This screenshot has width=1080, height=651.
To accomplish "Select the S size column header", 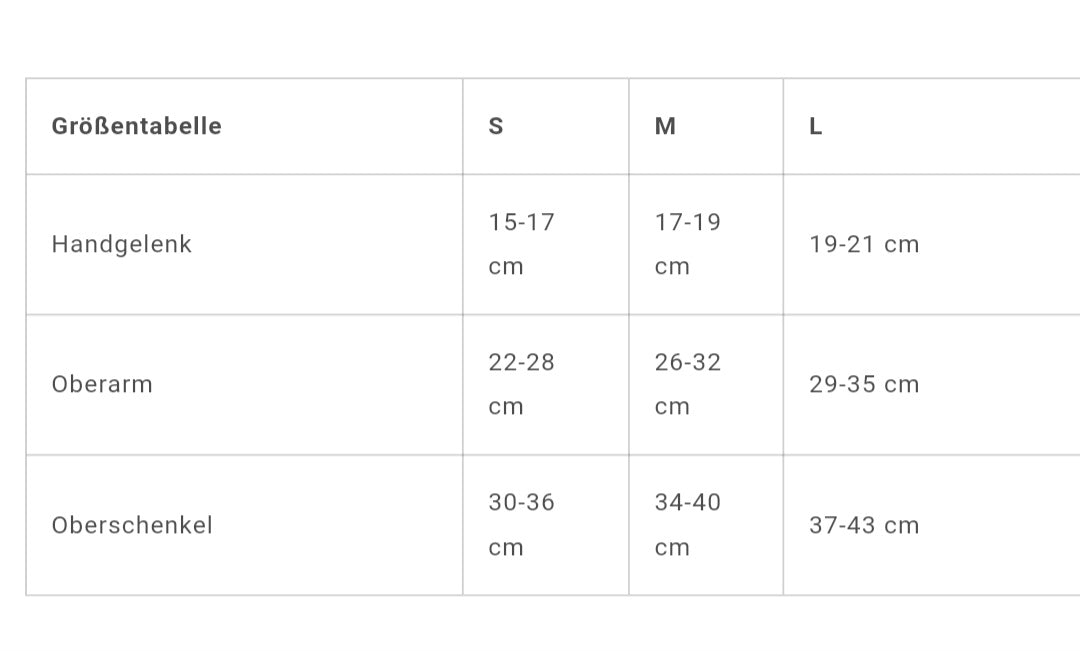I will (x=496, y=126).
